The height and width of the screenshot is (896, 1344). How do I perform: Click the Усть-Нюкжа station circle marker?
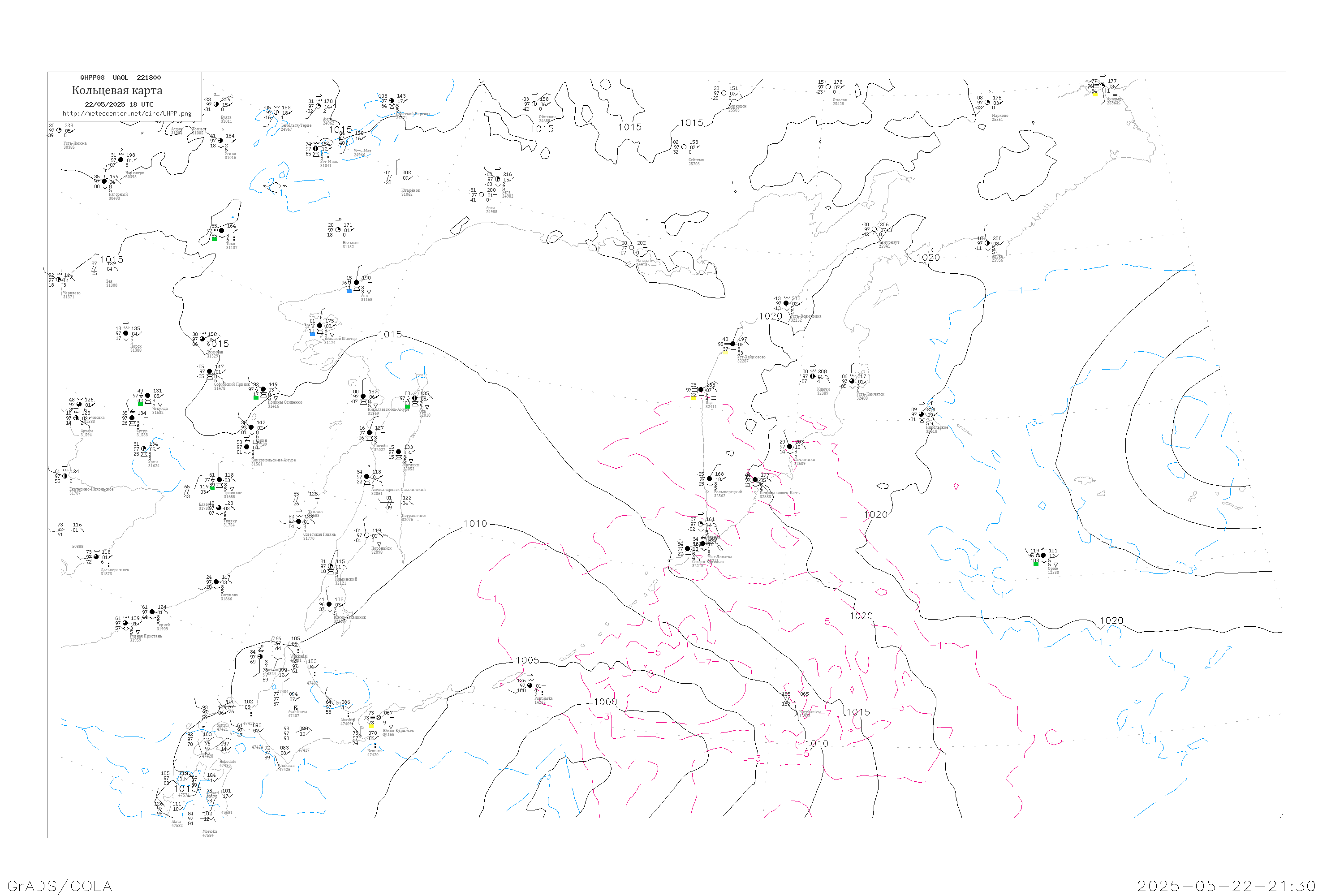tap(59, 130)
